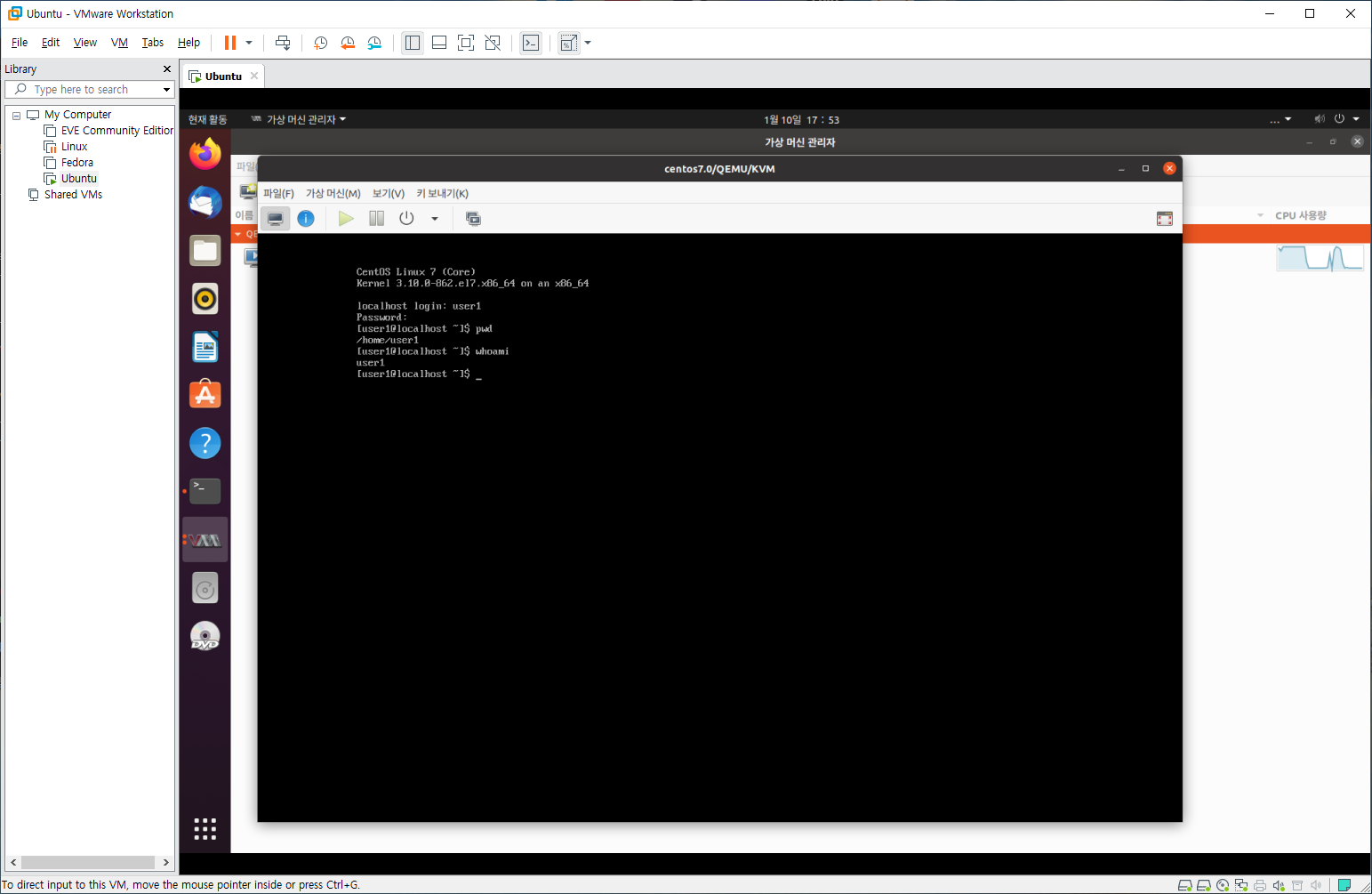Screen dimensions: 1372x894
Task: Open the Activities (현재 활동) overview
Action: point(207,119)
